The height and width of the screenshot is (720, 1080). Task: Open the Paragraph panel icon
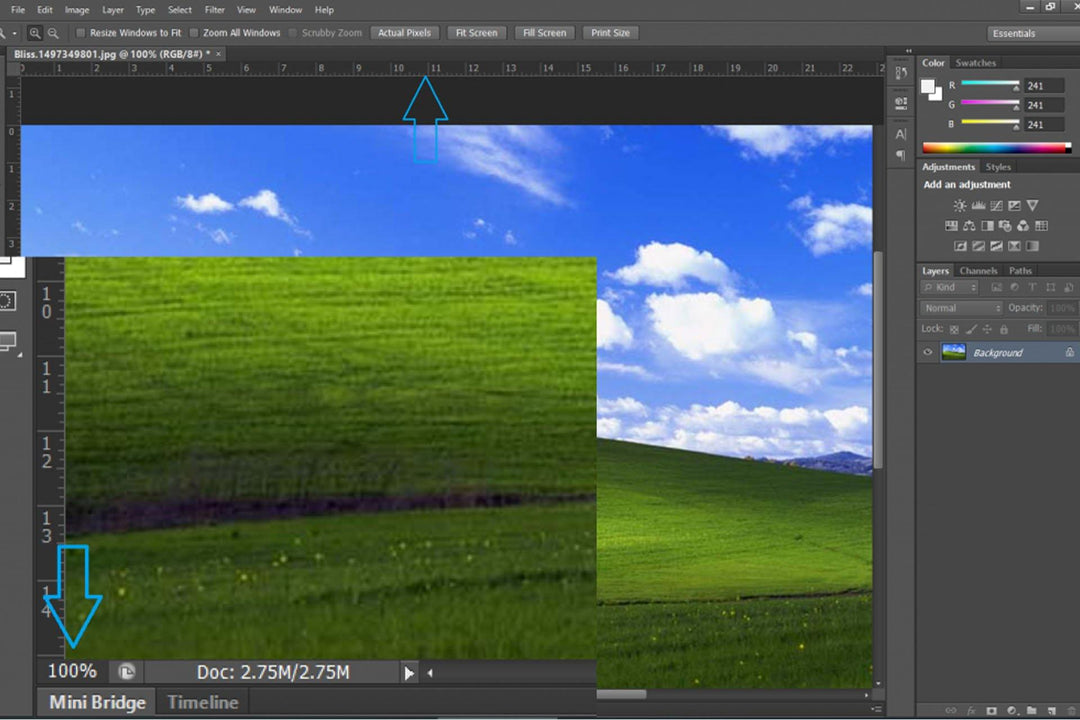pos(901,156)
